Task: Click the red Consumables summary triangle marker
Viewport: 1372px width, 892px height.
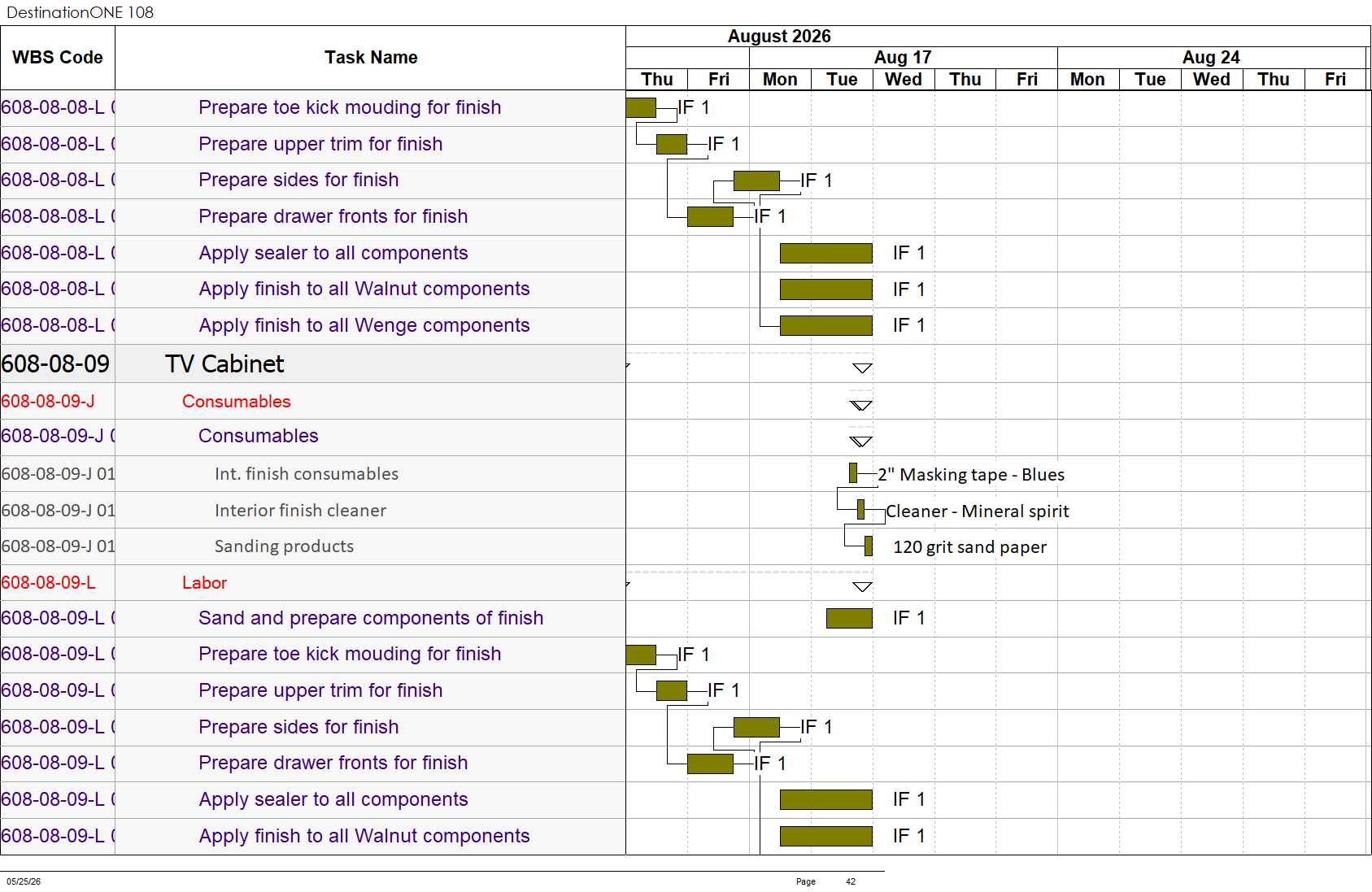Action: tap(860, 406)
